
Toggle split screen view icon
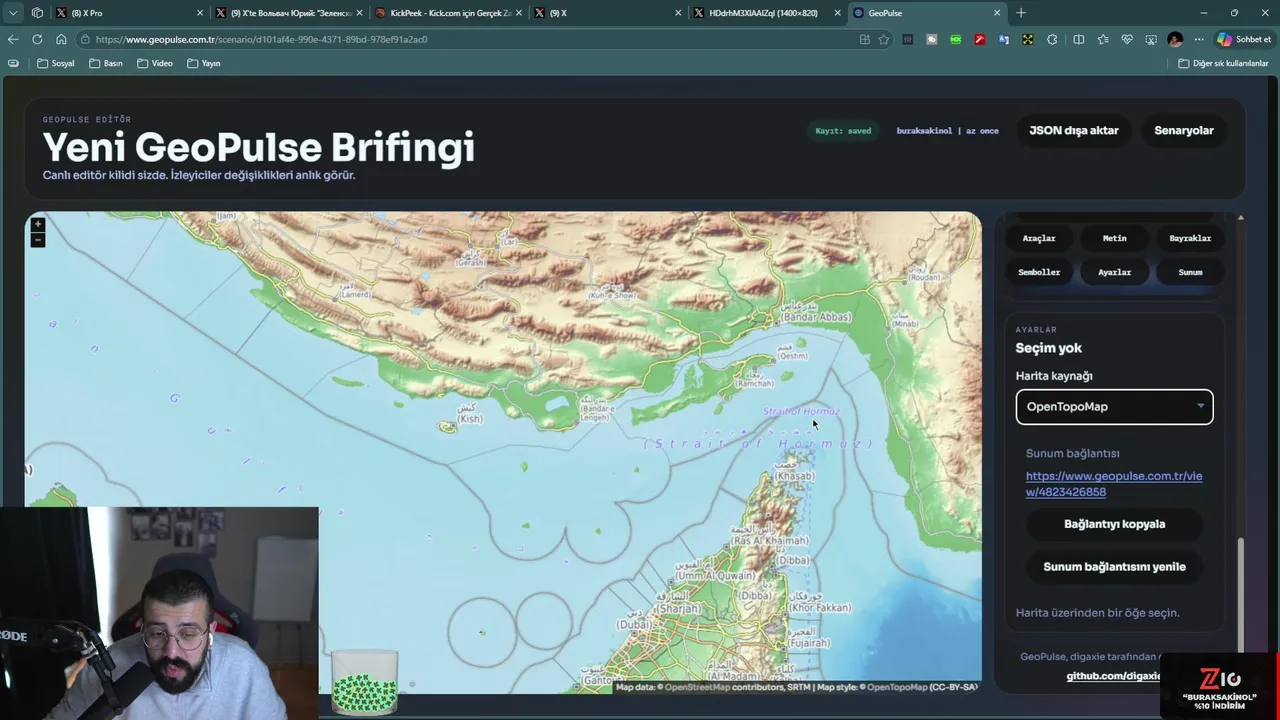pyautogui.click(x=1078, y=39)
